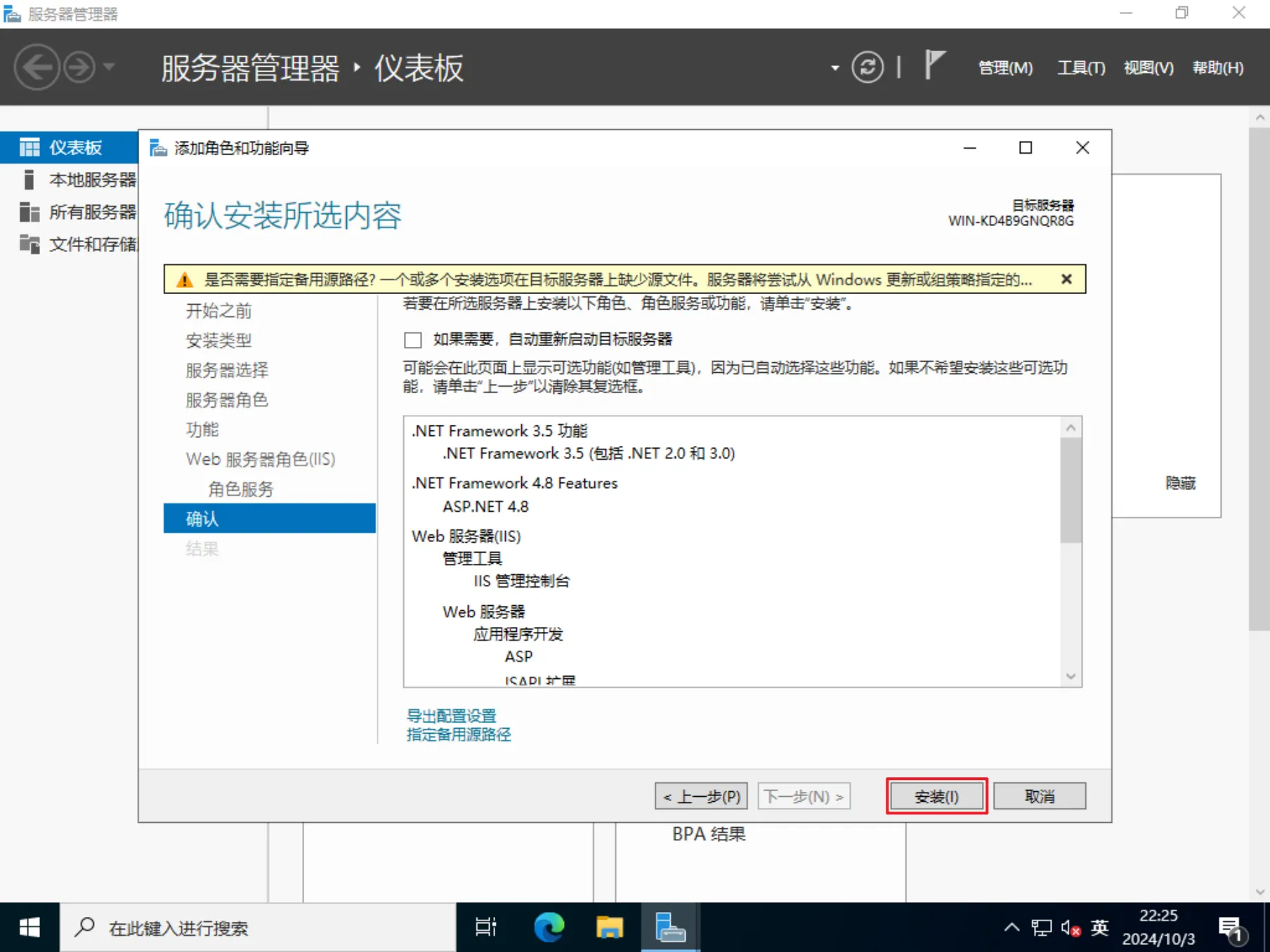Dismiss the yellow warning banner with X

coord(1066,279)
